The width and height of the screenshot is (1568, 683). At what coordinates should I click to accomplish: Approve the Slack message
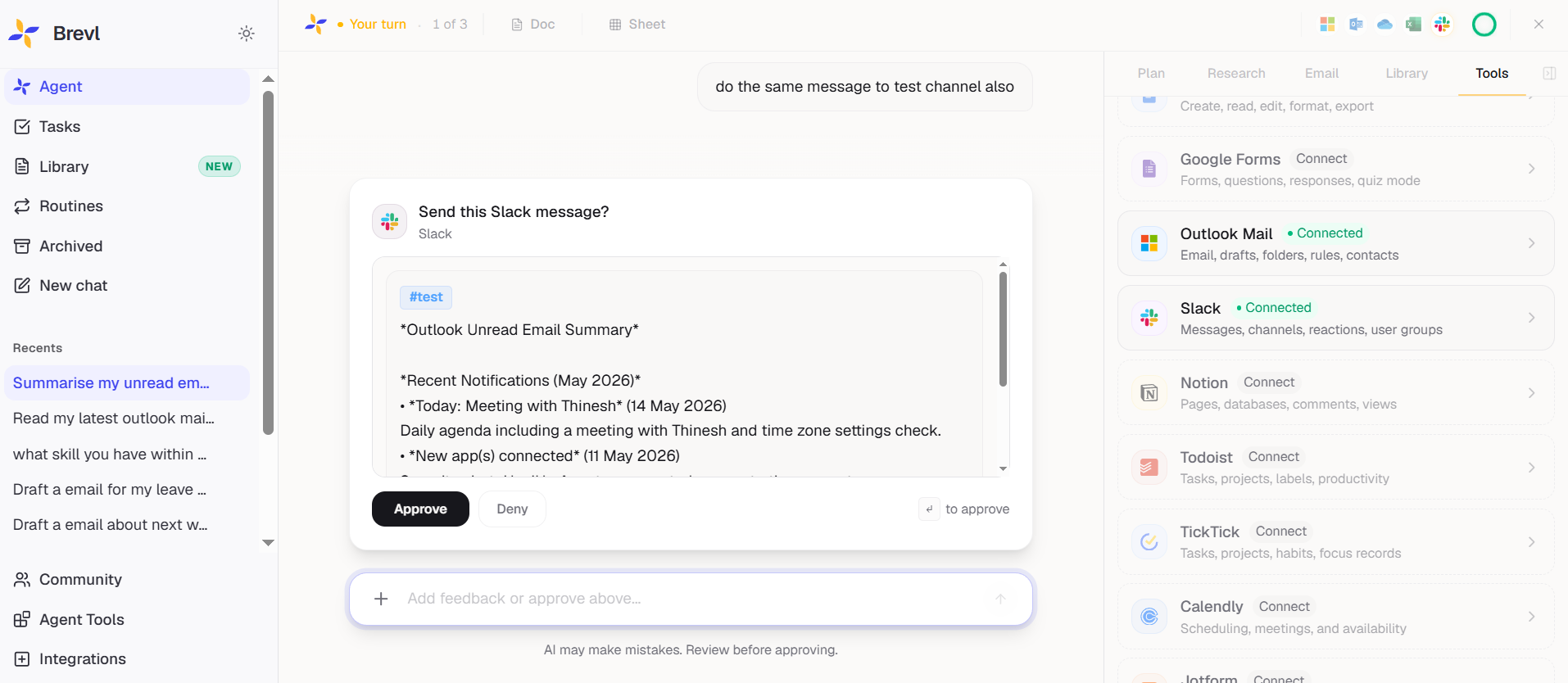[420, 509]
